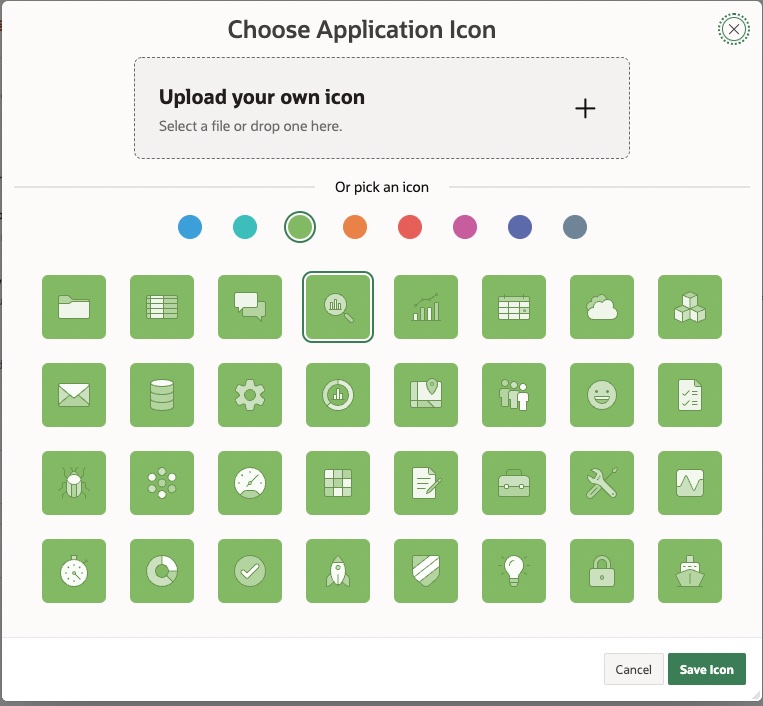Select the cloud icon
763x706 pixels.
[x=602, y=307]
